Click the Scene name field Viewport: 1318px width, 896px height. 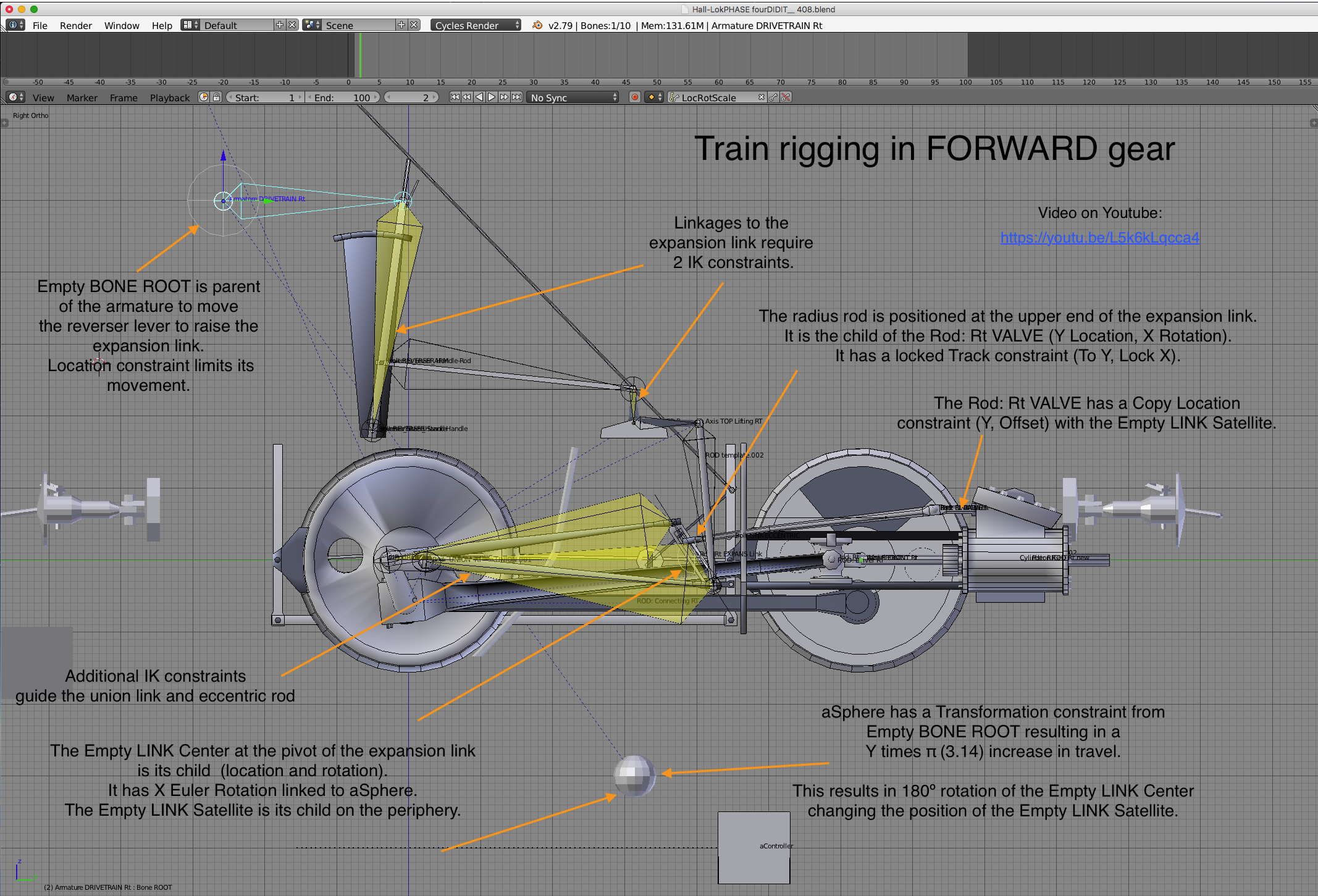[359, 25]
